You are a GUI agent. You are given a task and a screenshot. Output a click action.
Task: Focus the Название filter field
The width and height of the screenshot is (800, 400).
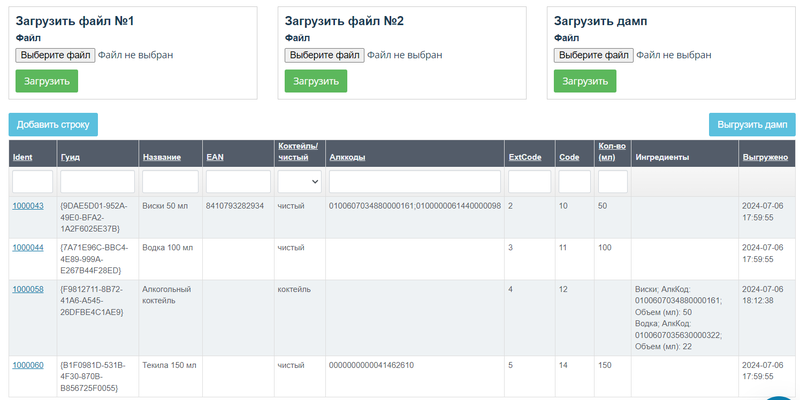click(170, 182)
